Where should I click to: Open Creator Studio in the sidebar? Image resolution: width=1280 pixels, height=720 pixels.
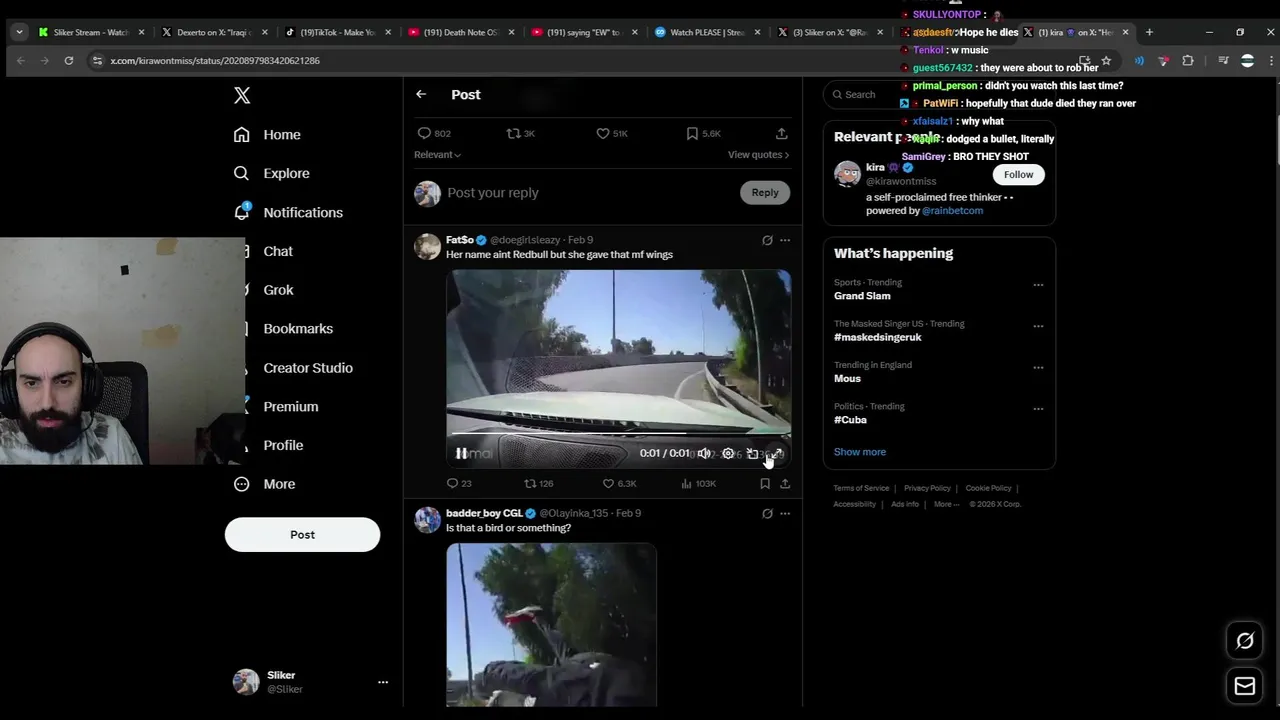(307, 367)
